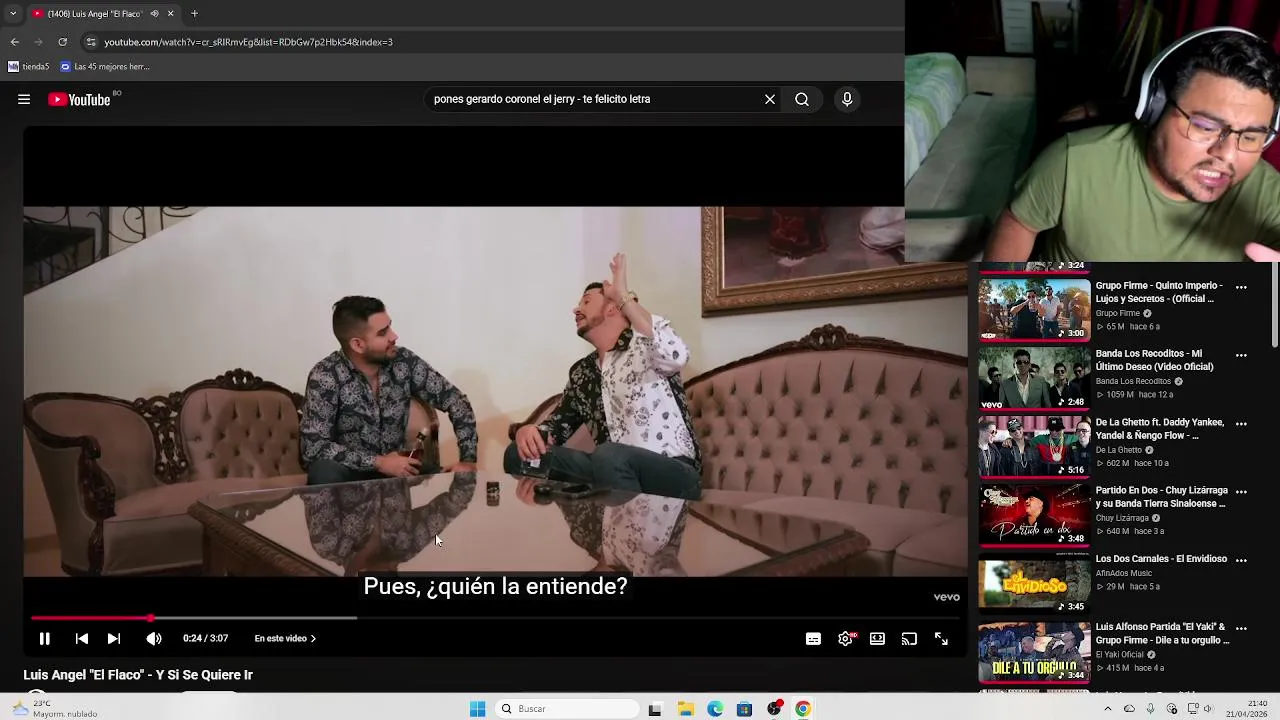This screenshot has width=1280, height=720.
Task: Cast video to a device
Action: coord(909,638)
